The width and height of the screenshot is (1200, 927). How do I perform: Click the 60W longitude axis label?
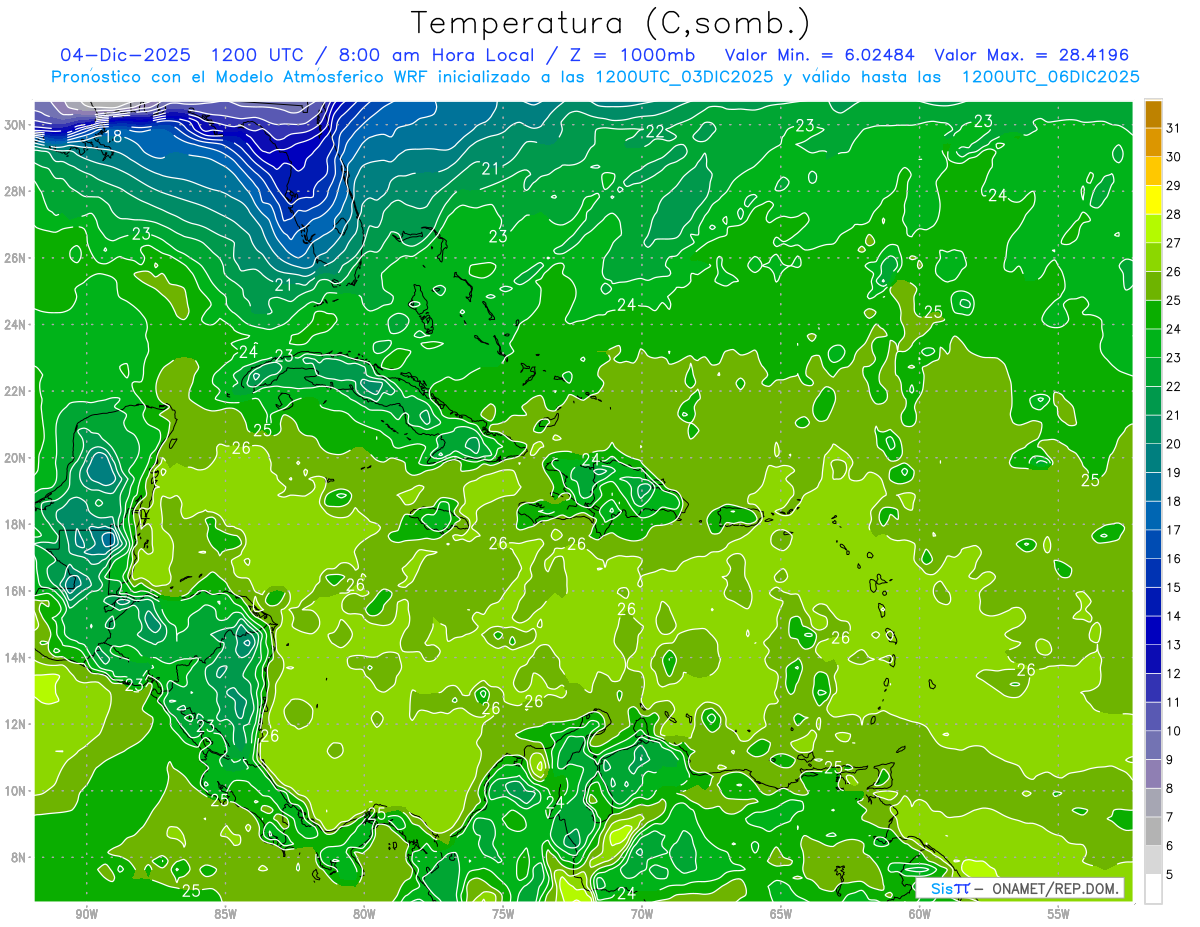(x=920, y=913)
